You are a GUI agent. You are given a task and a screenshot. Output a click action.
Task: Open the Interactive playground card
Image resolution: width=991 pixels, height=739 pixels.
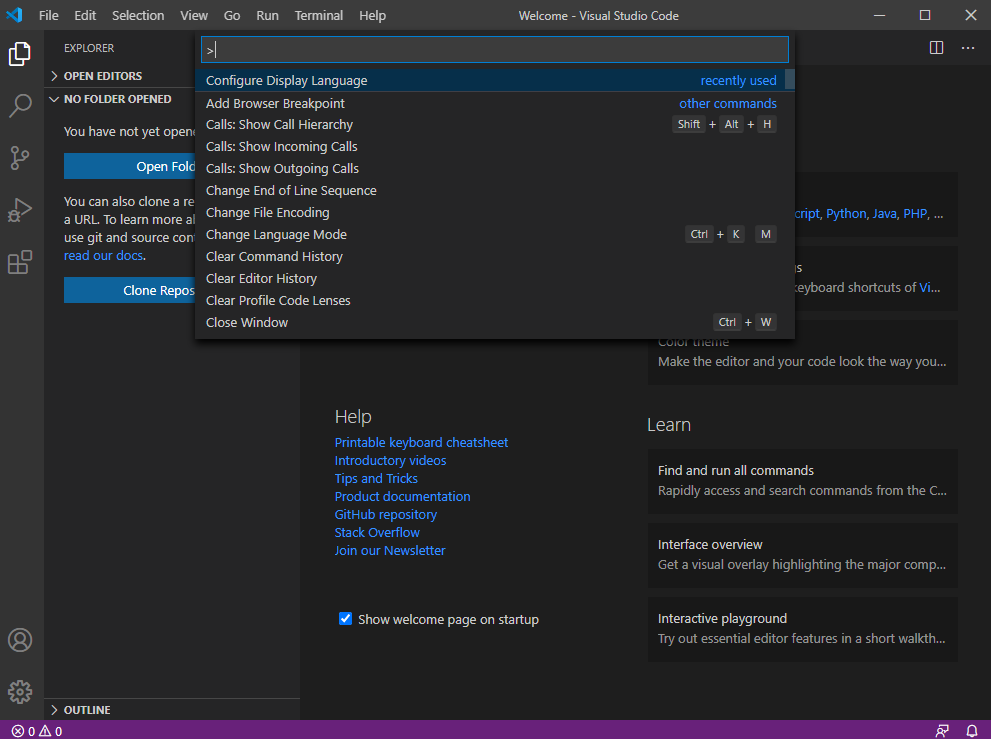pos(802,629)
